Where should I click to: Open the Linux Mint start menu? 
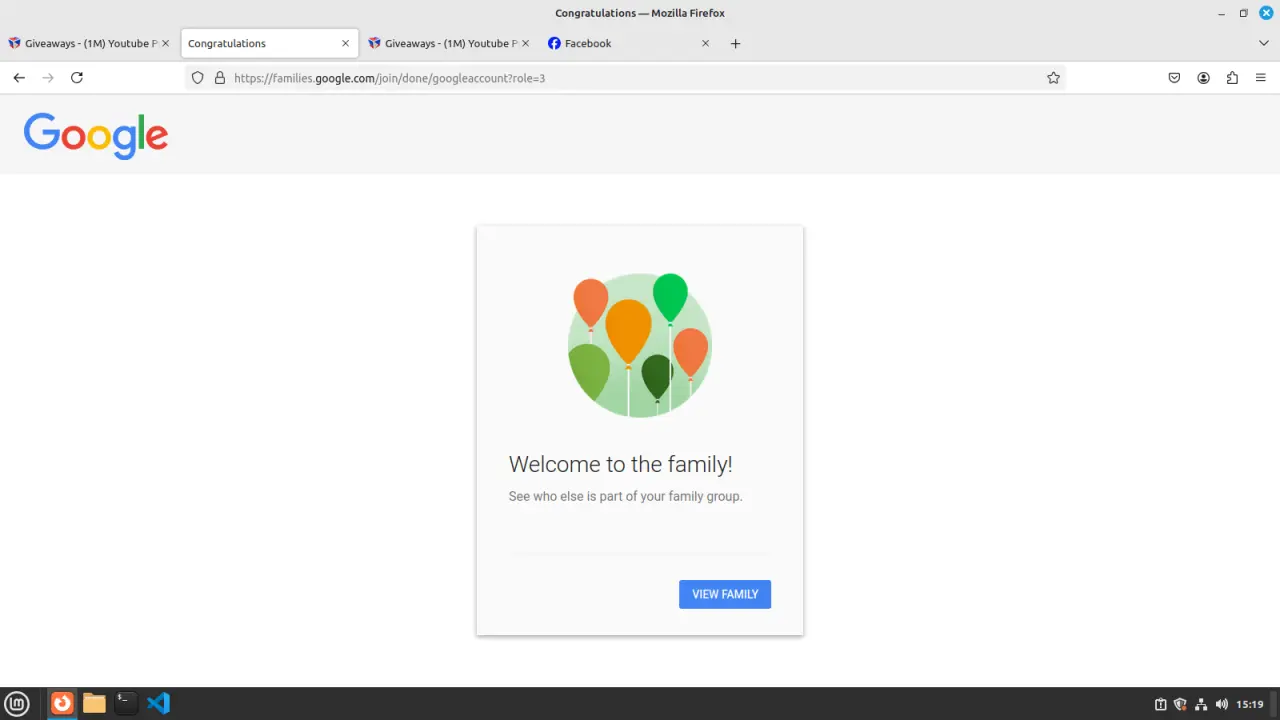click(17, 704)
